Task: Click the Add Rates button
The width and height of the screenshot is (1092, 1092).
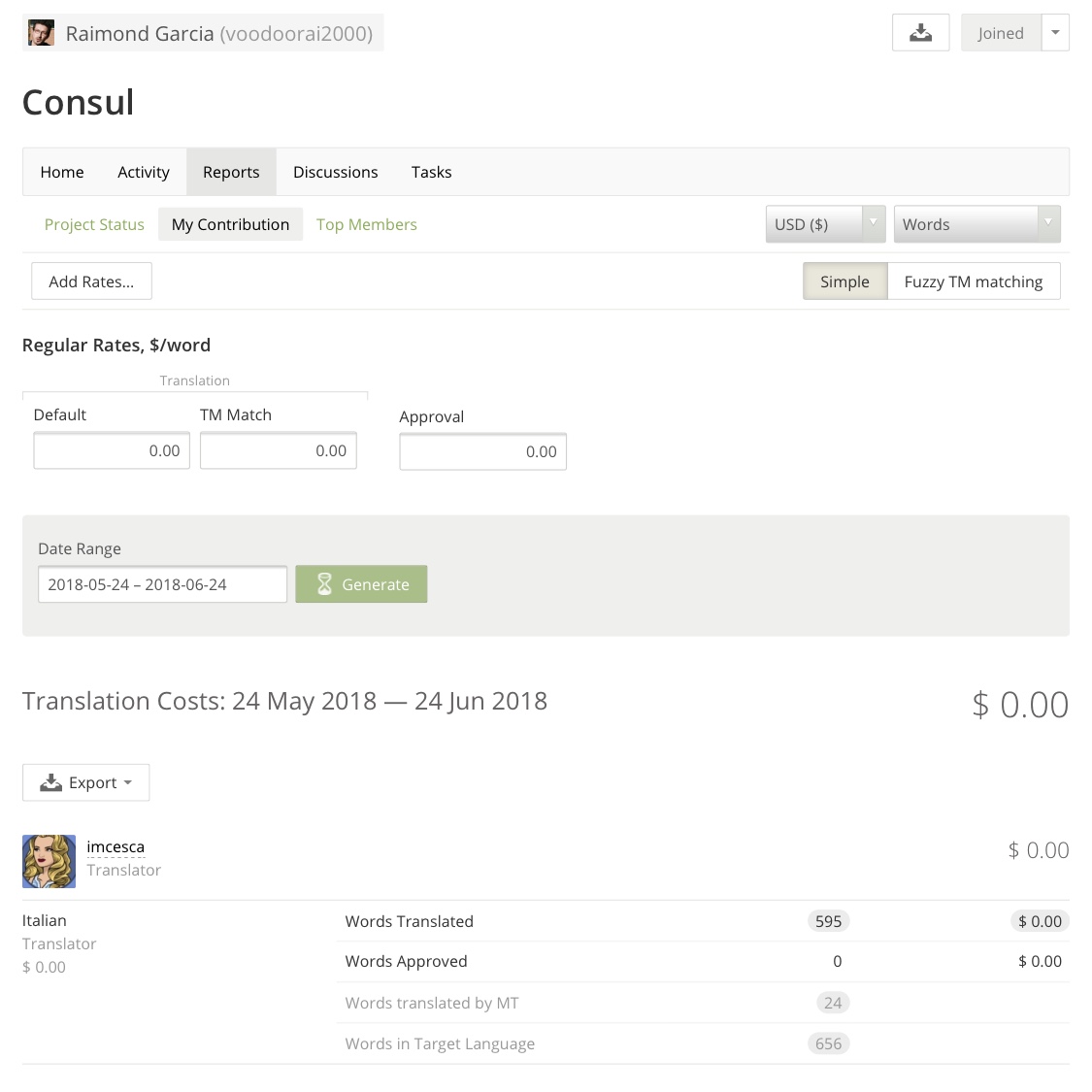Action: [x=91, y=281]
